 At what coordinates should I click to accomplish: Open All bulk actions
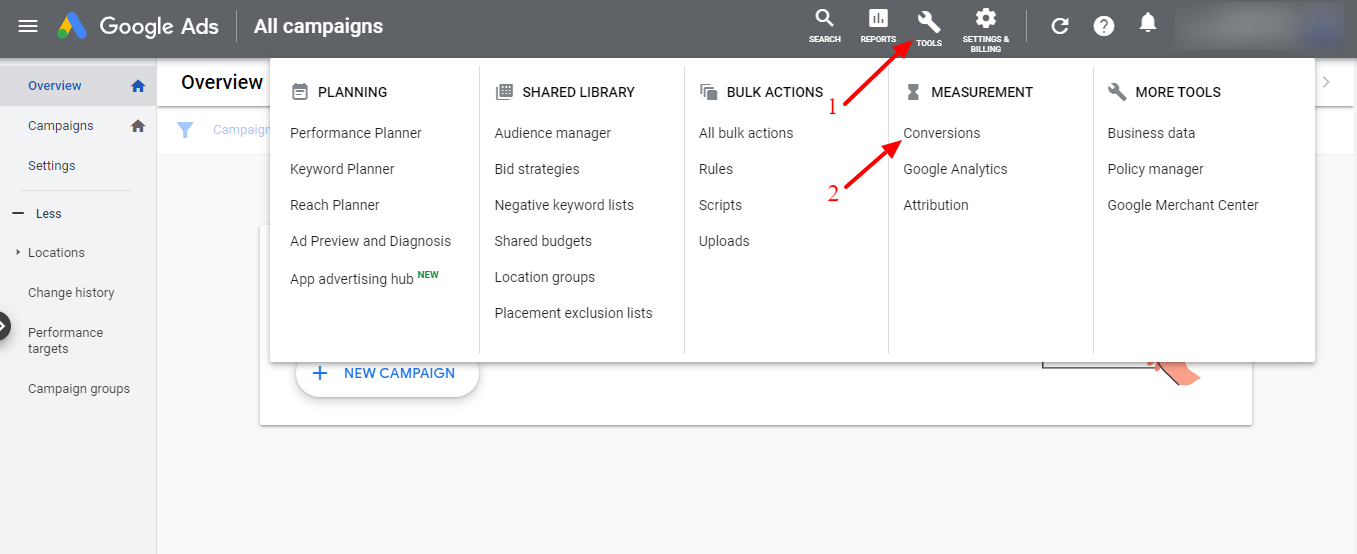[746, 133]
